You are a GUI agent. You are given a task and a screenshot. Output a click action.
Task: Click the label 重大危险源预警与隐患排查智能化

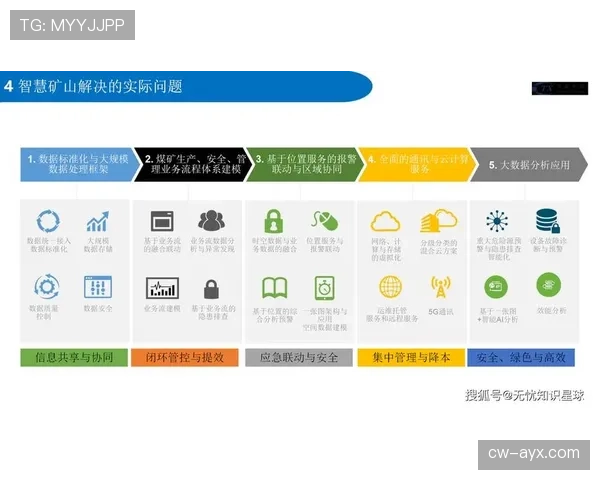coord(499,249)
